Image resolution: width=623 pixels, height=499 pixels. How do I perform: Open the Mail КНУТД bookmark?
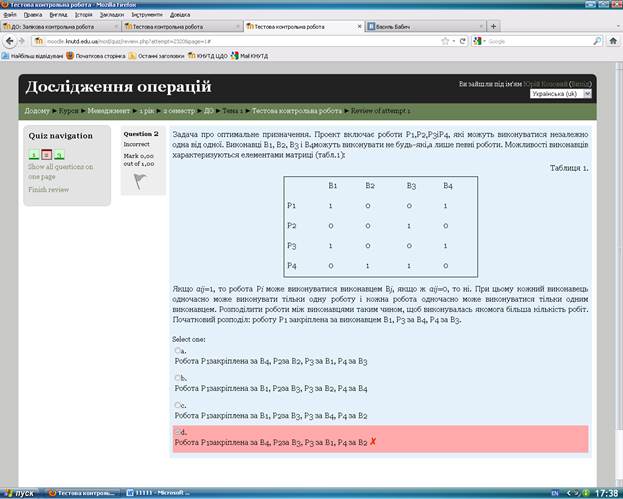click(x=250, y=56)
